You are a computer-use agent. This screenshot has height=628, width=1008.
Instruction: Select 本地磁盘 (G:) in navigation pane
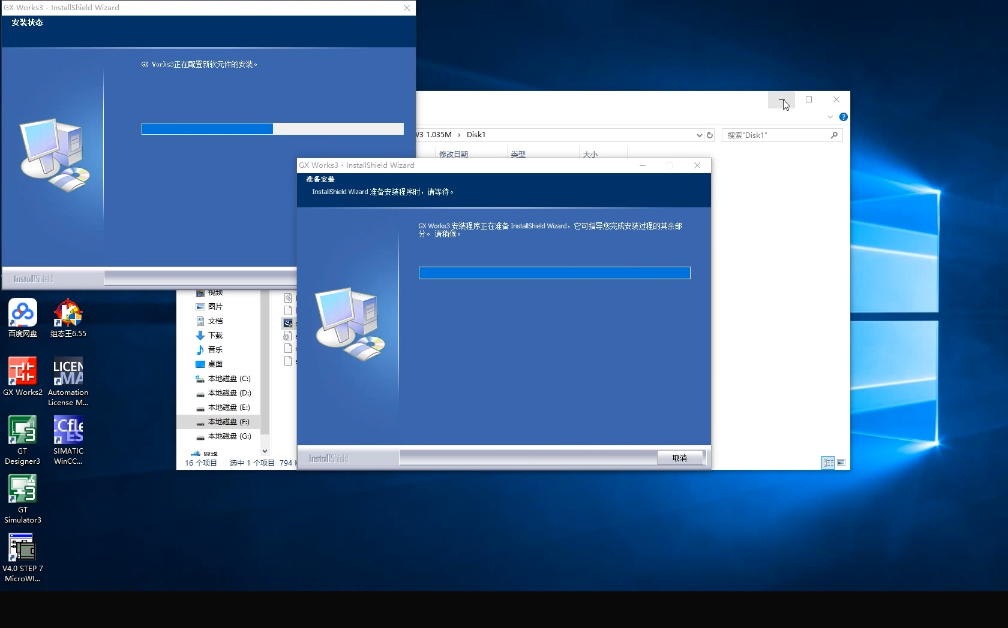coord(223,436)
